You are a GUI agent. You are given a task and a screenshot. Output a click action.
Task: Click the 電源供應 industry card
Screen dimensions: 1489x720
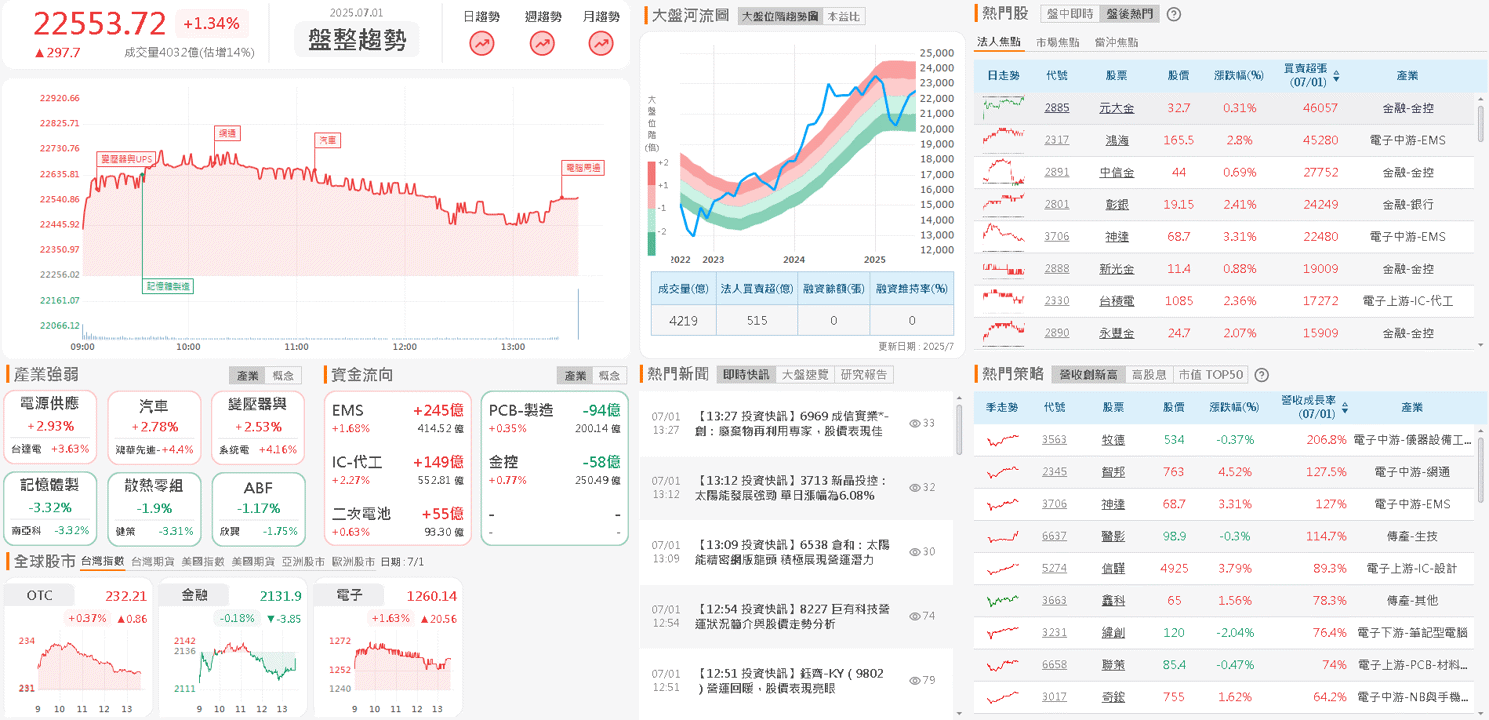coord(50,427)
